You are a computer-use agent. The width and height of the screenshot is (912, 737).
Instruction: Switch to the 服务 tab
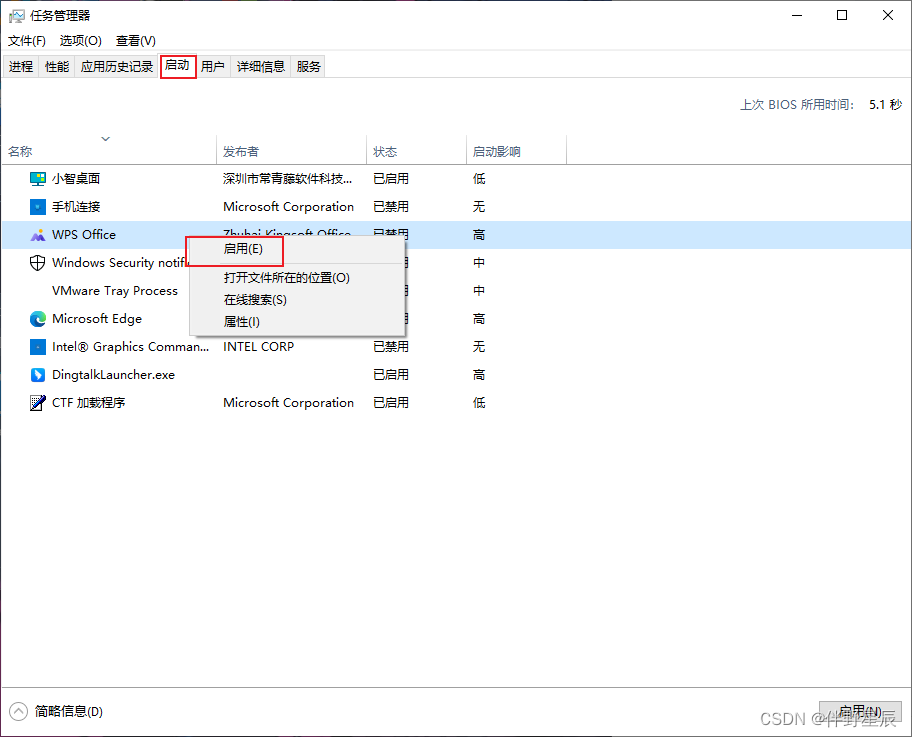point(308,67)
